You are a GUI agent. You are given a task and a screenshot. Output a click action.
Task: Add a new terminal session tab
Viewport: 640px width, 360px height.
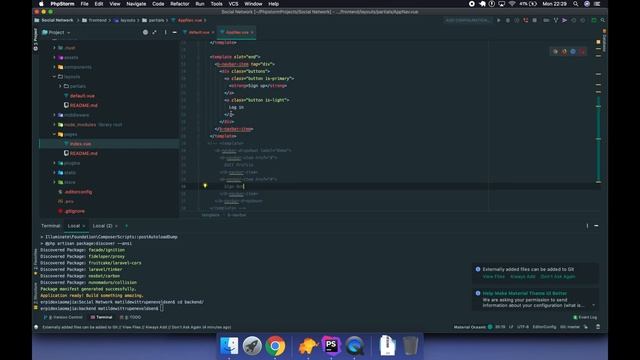127,226
